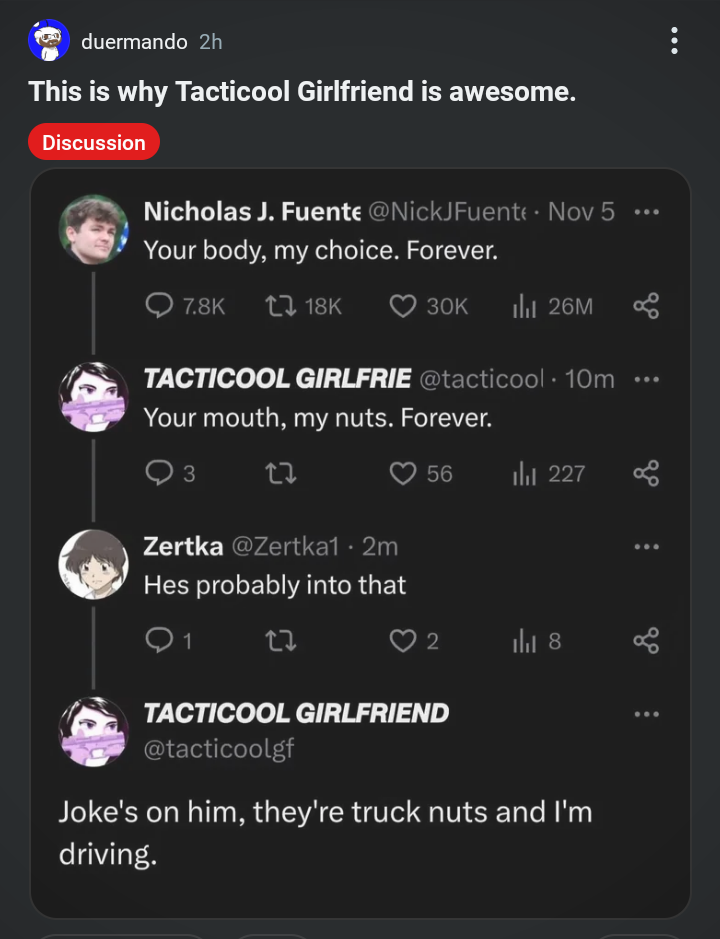Open the post's three-dot overflow menu

coord(675,41)
